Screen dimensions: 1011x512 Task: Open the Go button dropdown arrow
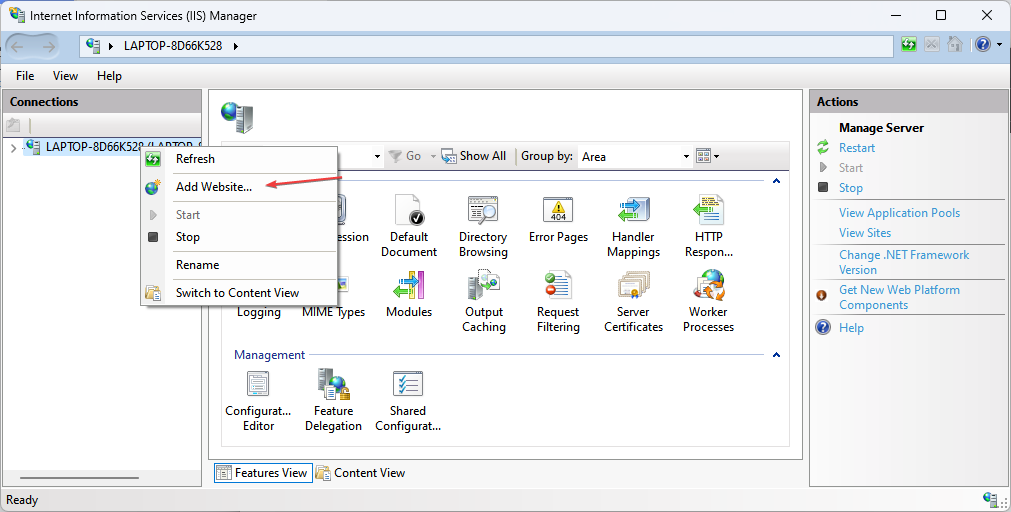coord(433,157)
